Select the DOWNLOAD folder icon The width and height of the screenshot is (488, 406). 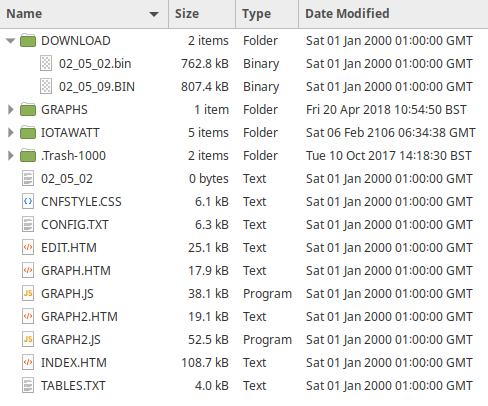click(x=28, y=41)
